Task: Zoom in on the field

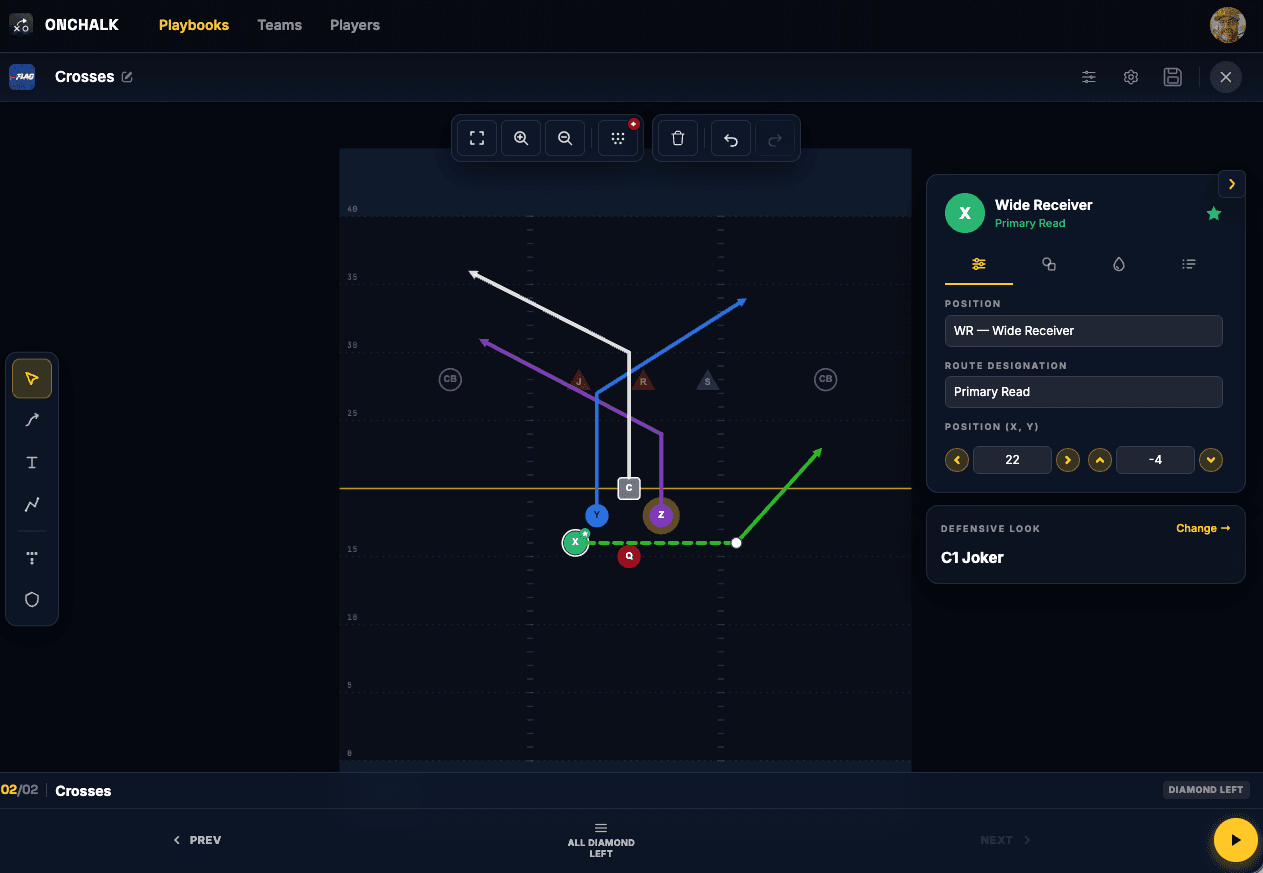Action: (x=521, y=139)
